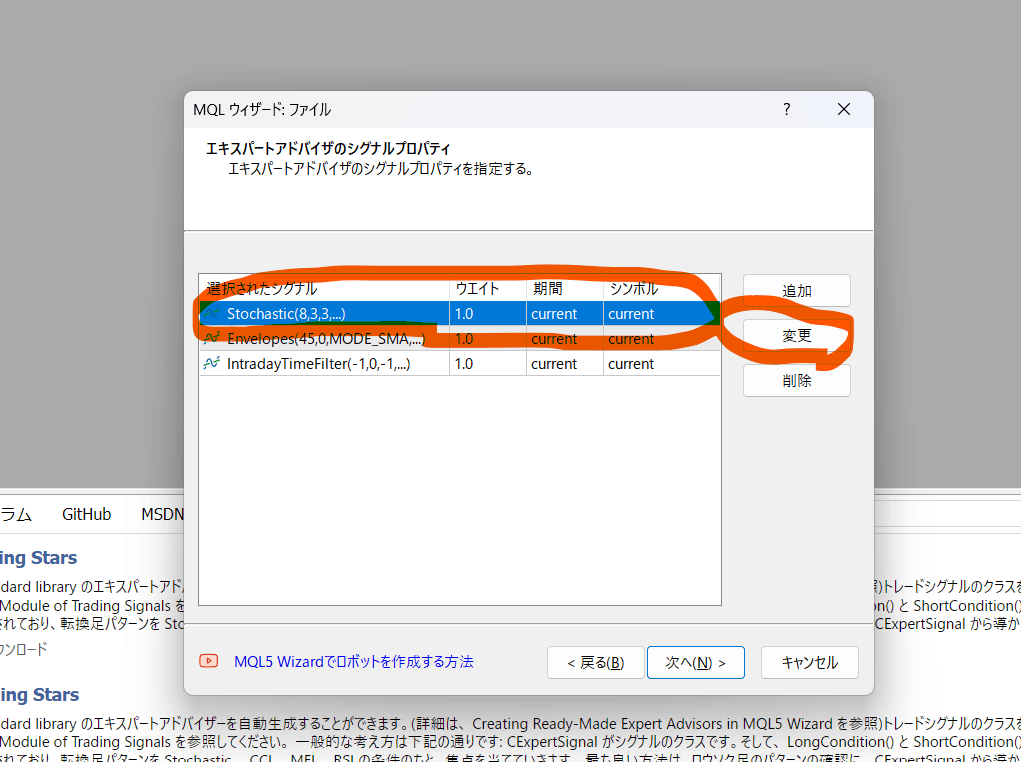The height and width of the screenshot is (762, 1021).
Task: Click the ウエイト column header
Action: [x=488, y=289]
